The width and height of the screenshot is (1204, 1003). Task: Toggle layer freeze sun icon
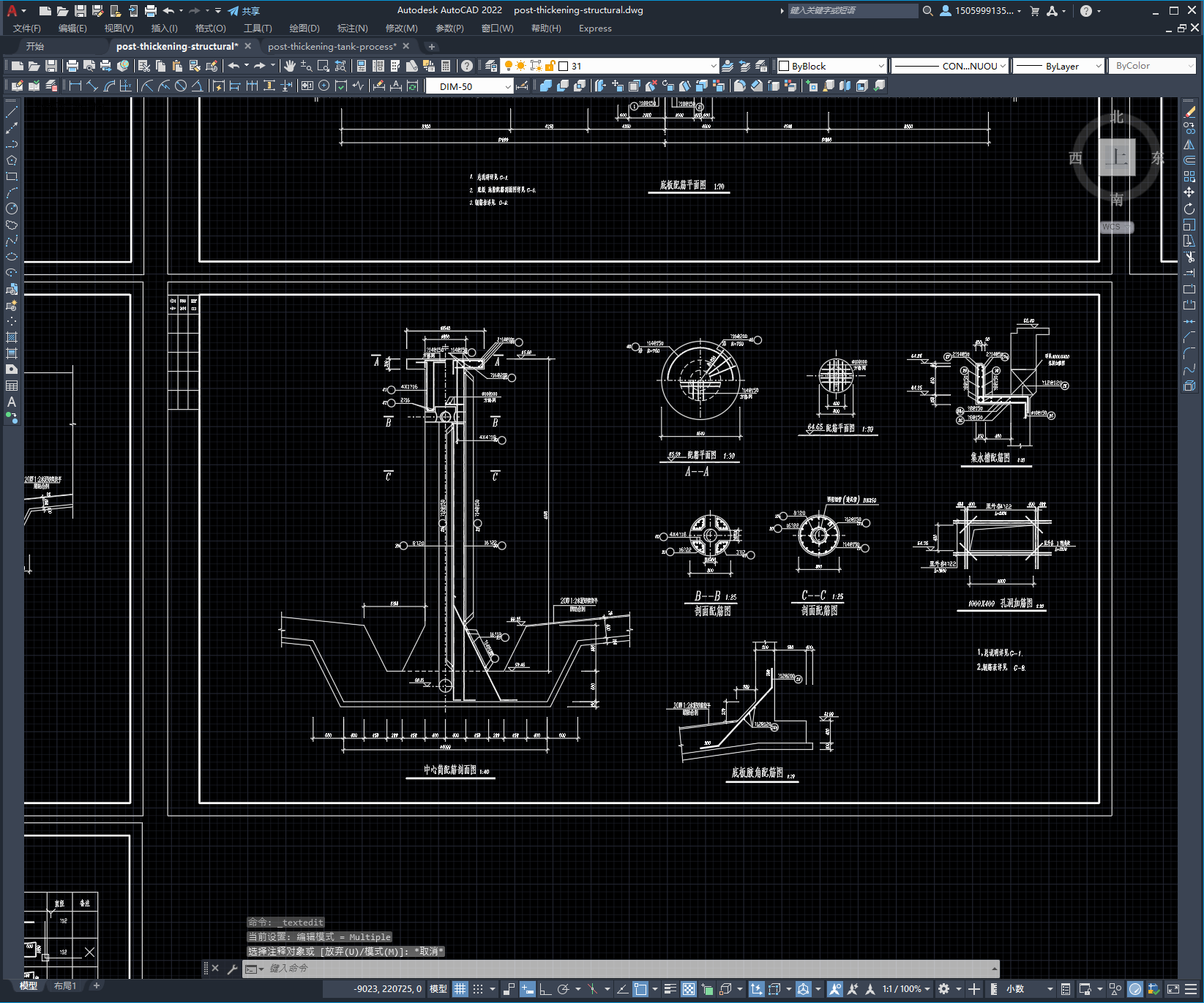521,66
